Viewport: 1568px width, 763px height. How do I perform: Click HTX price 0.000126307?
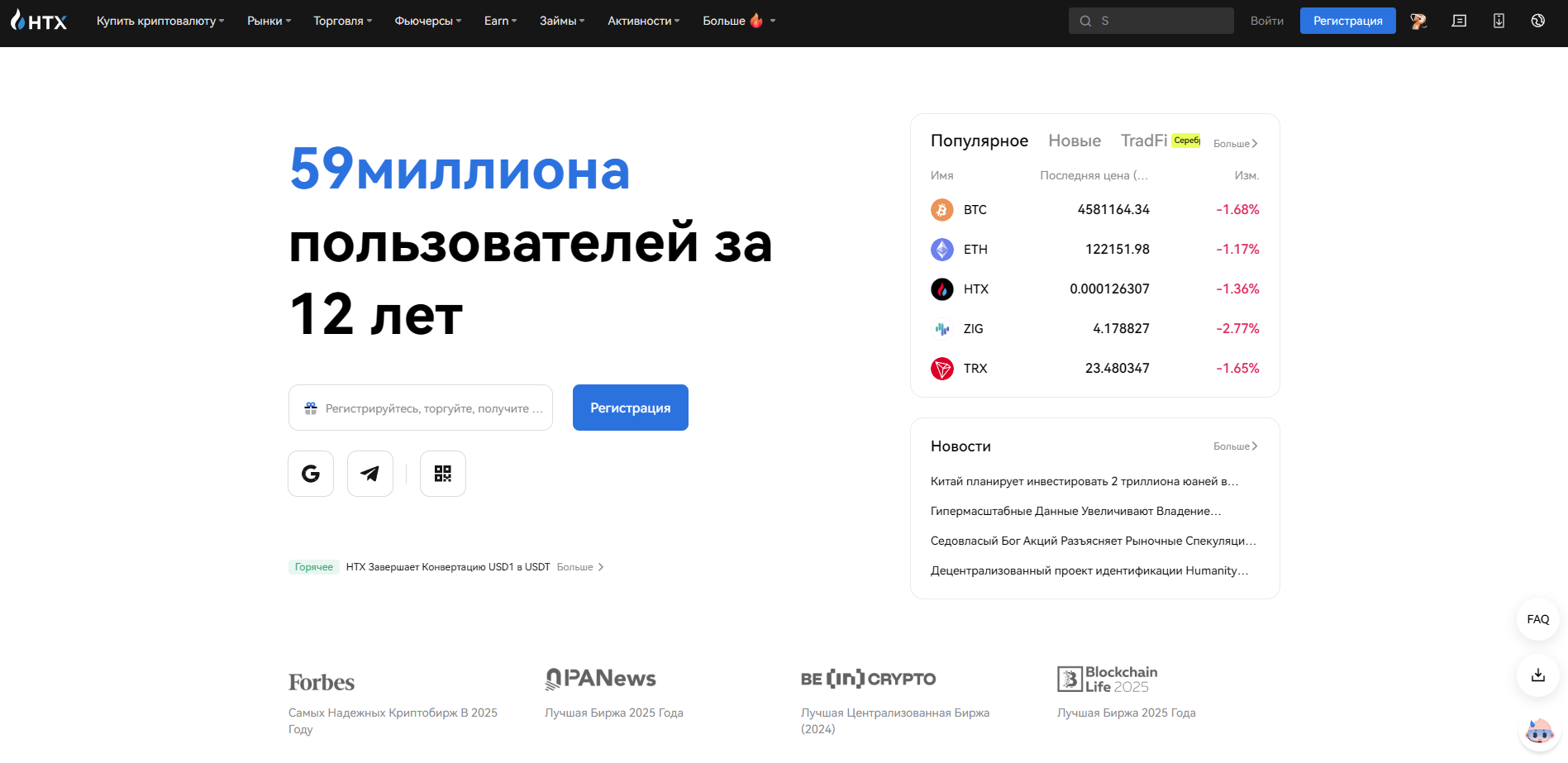point(1109,289)
